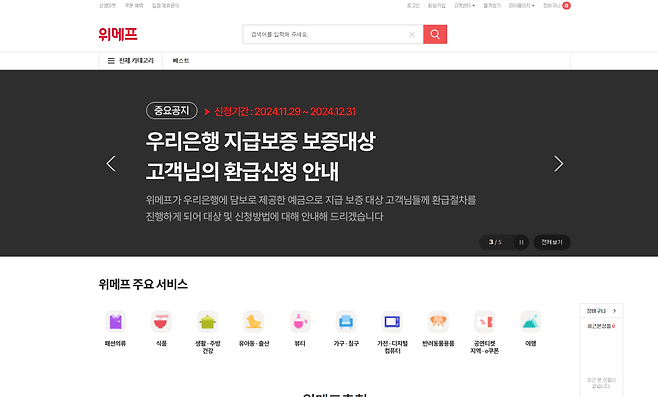Click 최근본상품 in the side panel

point(601,326)
